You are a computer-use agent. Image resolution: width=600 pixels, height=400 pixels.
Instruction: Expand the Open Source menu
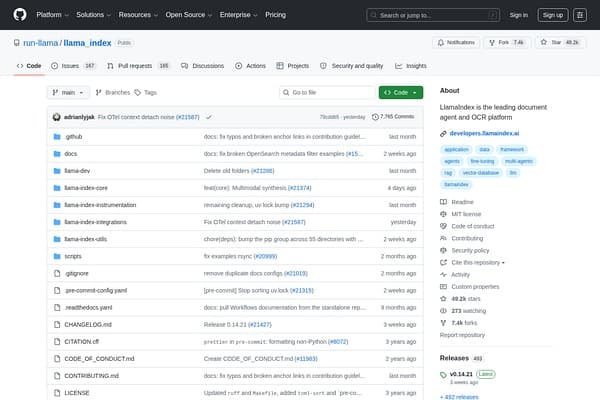[189, 15]
